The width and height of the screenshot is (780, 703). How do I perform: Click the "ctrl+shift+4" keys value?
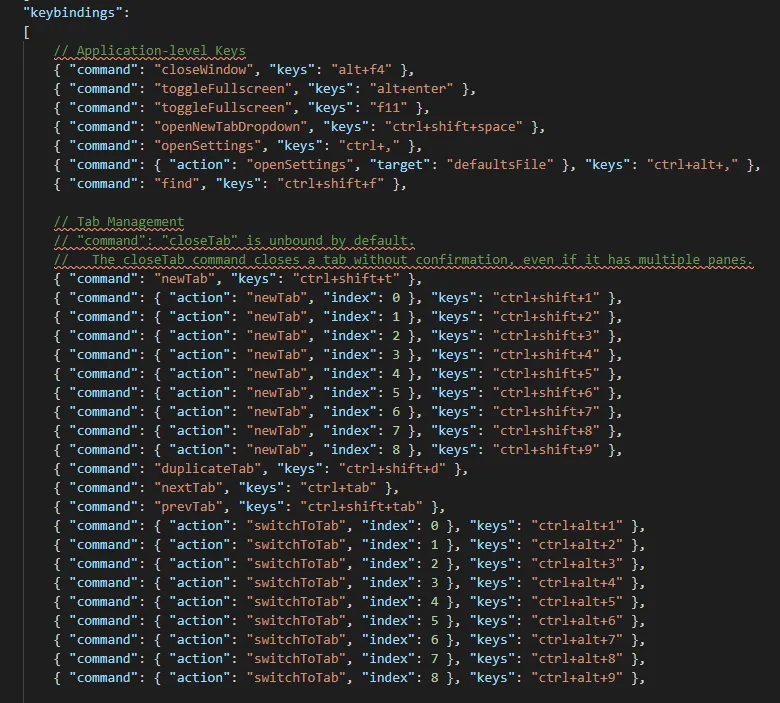(x=546, y=355)
